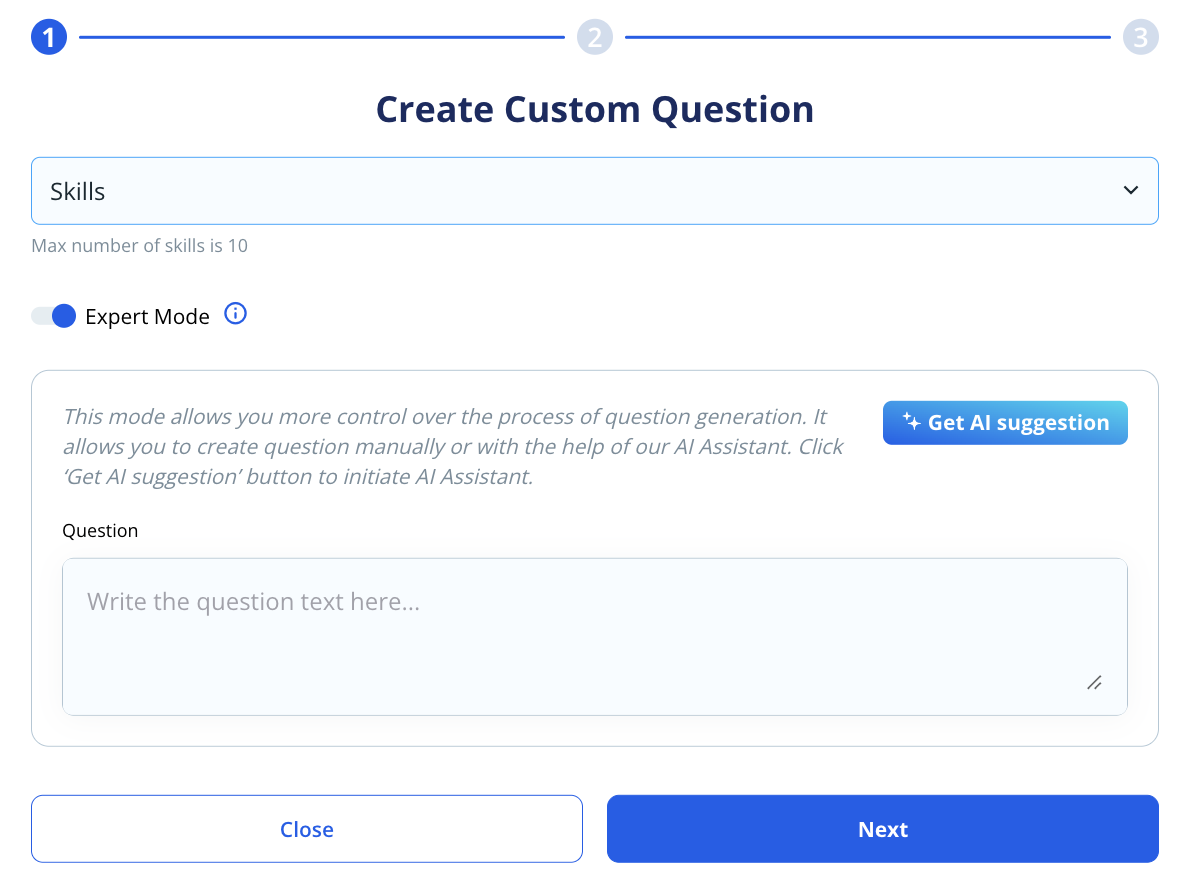Click the step 1 circle indicator
1198x886 pixels.
coord(49,37)
